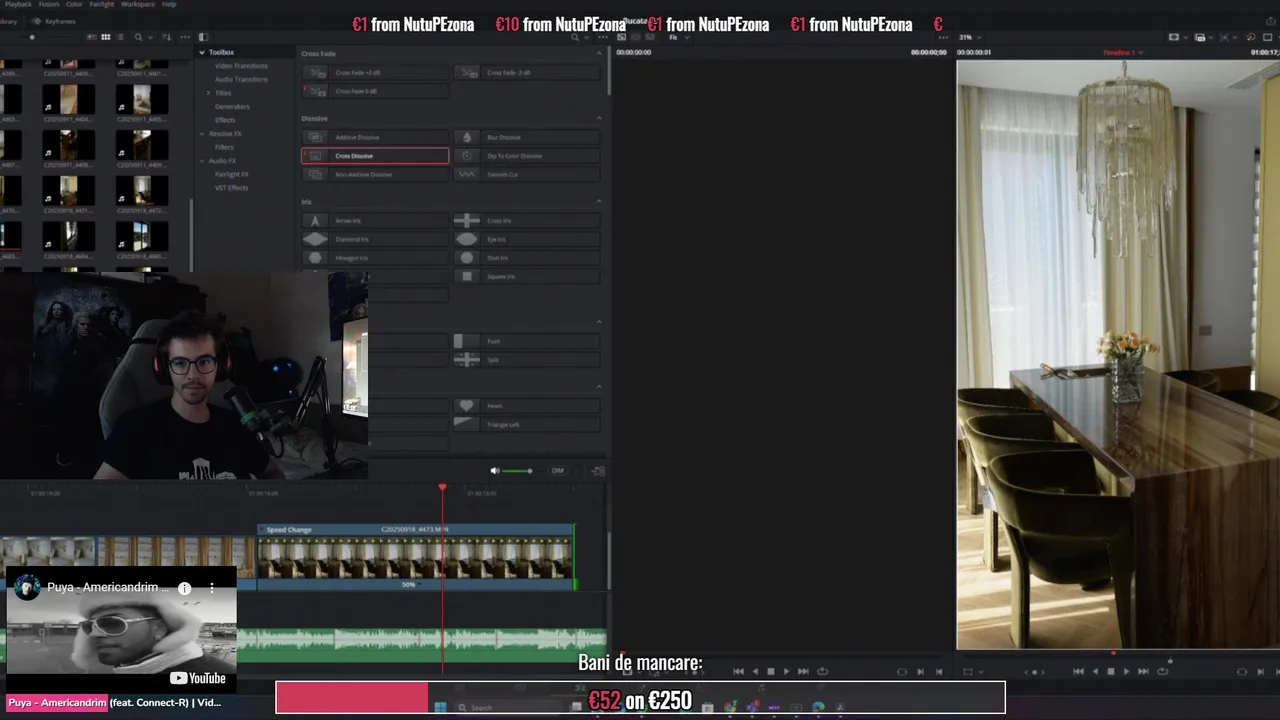Image resolution: width=1280 pixels, height=720 pixels.
Task: Select the Square Iris transition
Action: pyautogui.click(x=527, y=276)
